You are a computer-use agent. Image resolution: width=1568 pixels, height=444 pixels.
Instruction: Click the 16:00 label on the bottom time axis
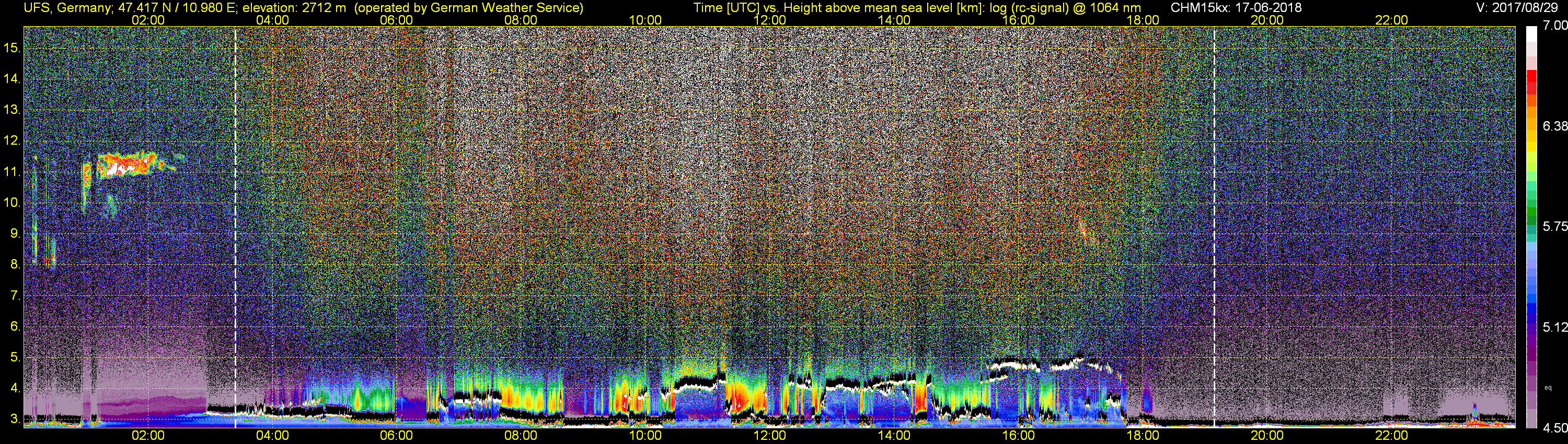(1018, 436)
